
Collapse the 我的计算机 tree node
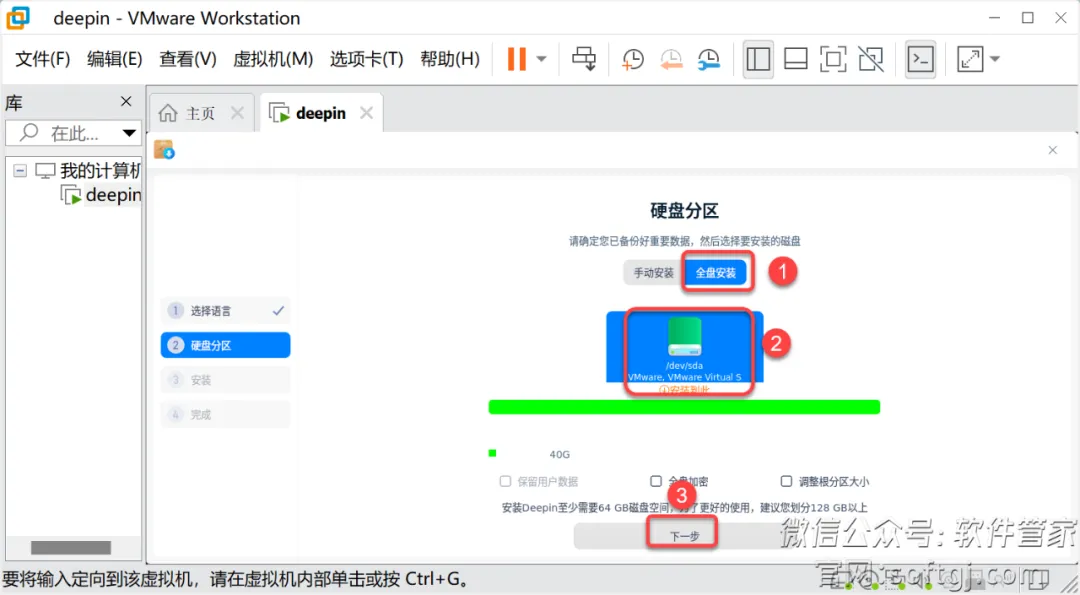(20, 170)
